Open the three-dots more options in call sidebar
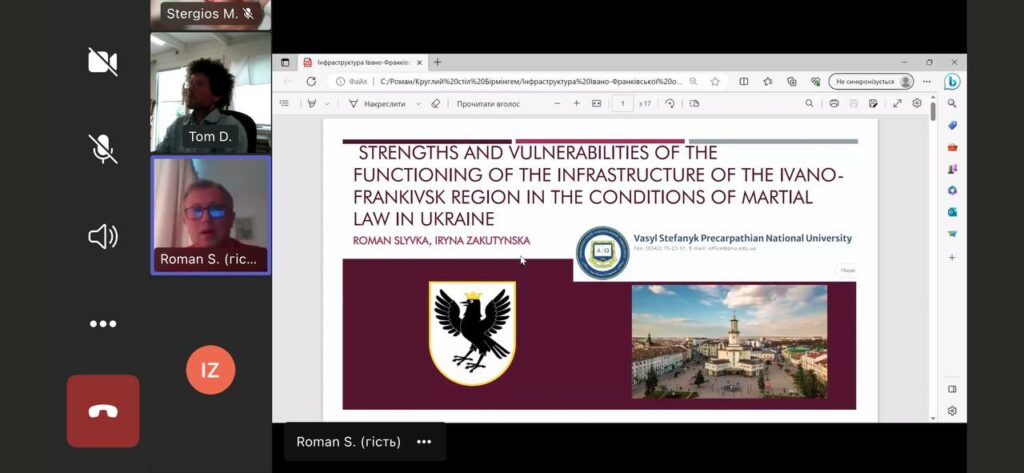This screenshot has width=1024, height=473. click(102, 324)
